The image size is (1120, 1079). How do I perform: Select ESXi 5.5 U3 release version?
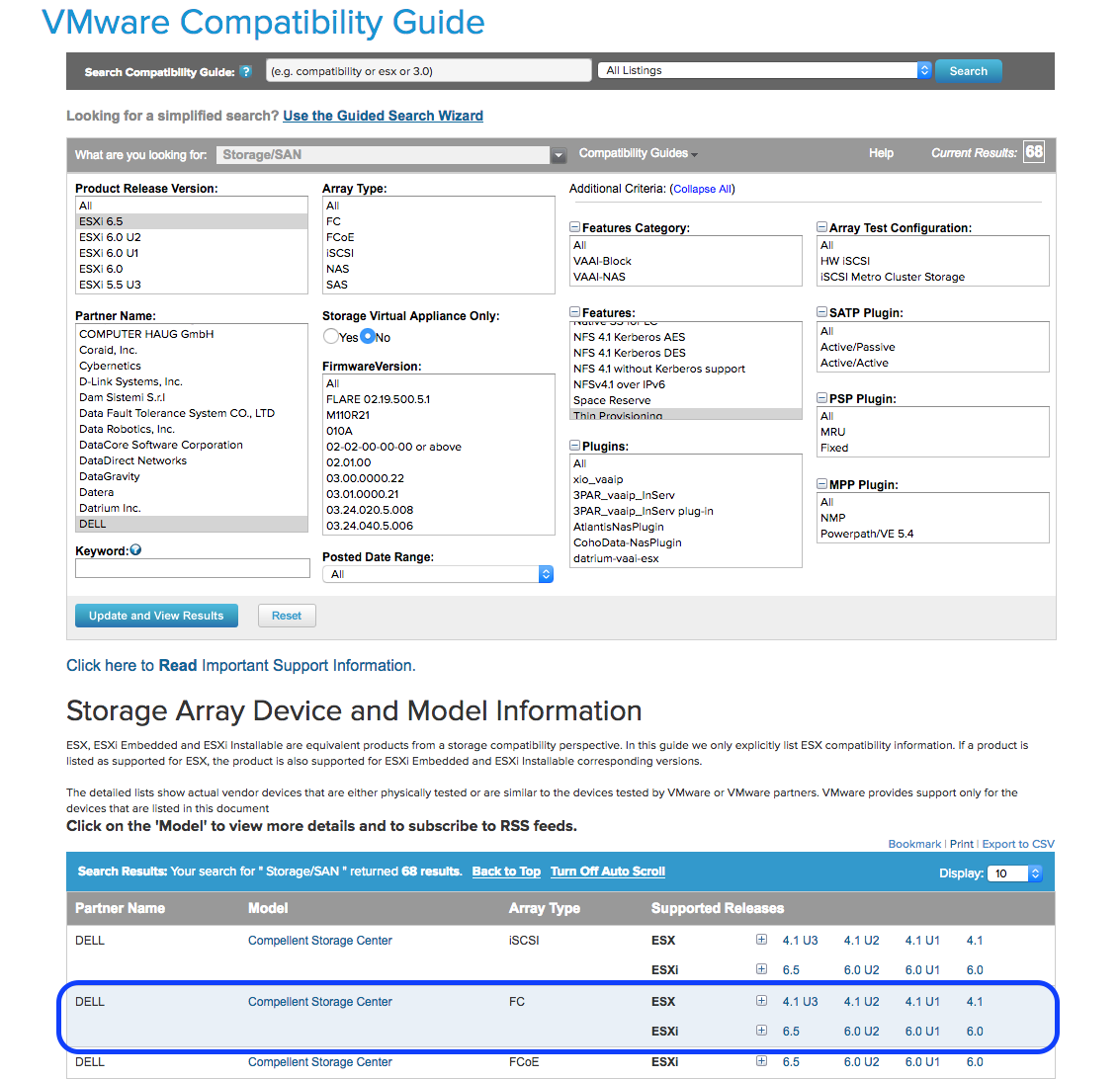coord(192,285)
